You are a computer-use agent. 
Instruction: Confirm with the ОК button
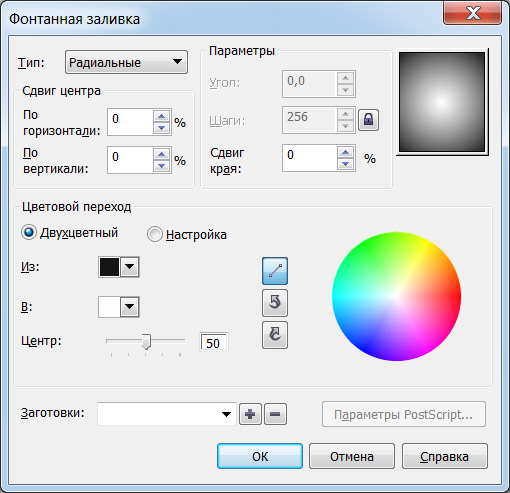(260, 456)
